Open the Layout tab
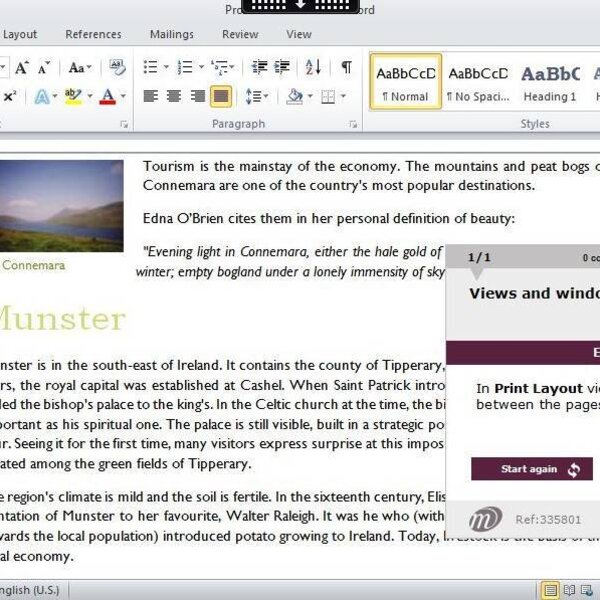This screenshot has width=600, height=600. point(20,34)
